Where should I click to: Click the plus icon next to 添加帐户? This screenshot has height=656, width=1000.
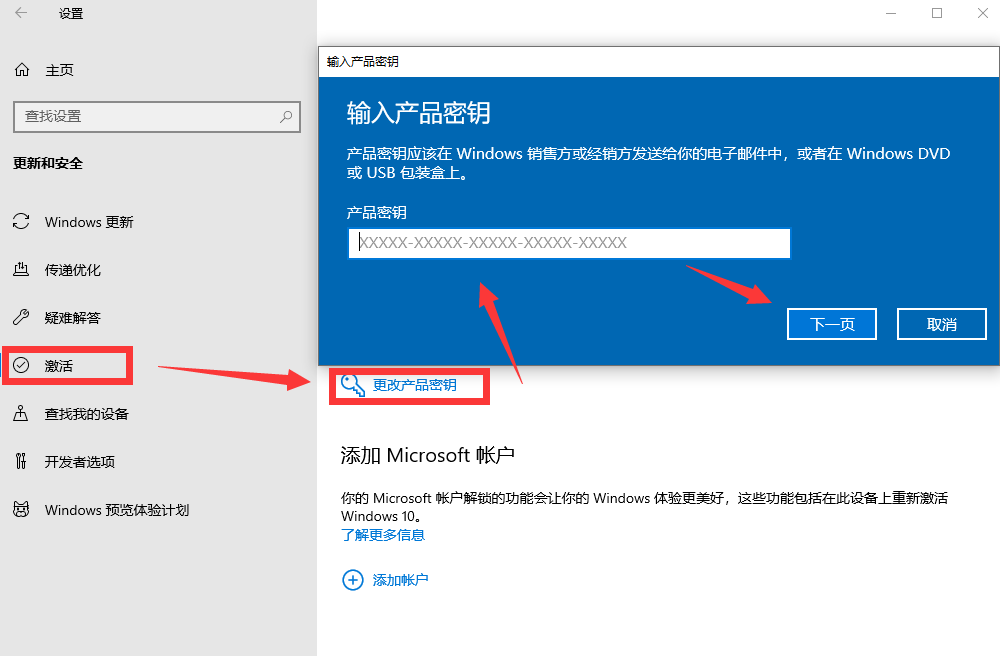coord(352,580)
